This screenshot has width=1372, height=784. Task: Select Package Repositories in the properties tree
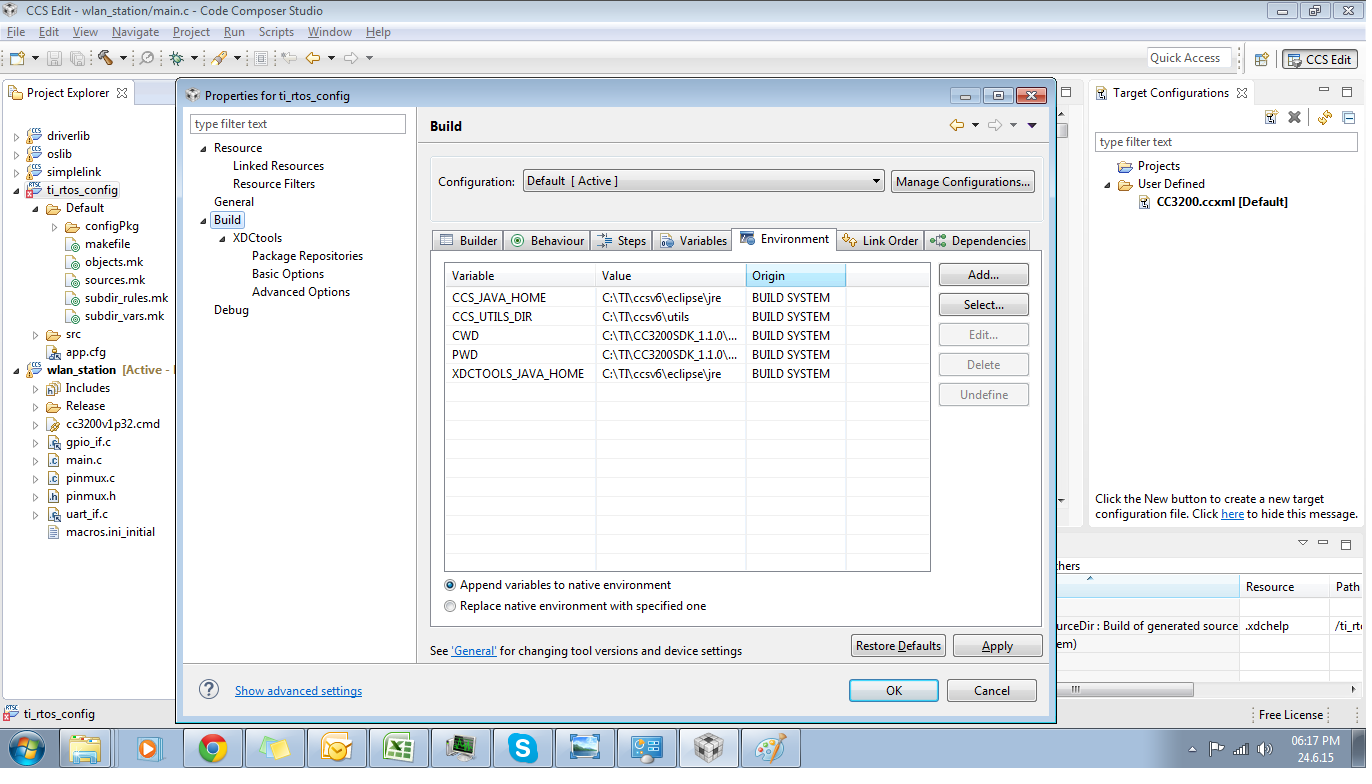click(307, 256)
